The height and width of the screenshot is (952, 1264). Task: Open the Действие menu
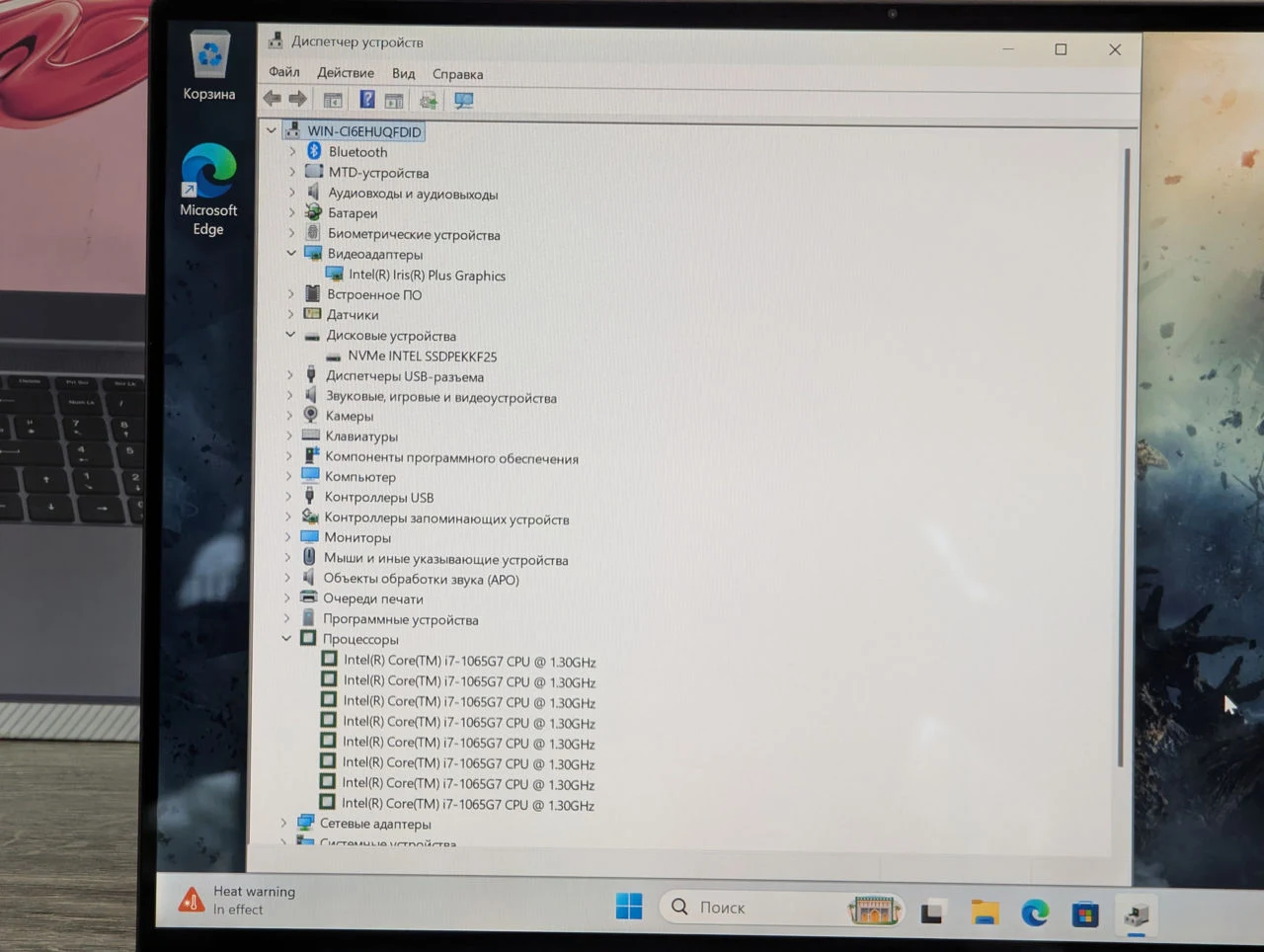[x=346, y=73]
